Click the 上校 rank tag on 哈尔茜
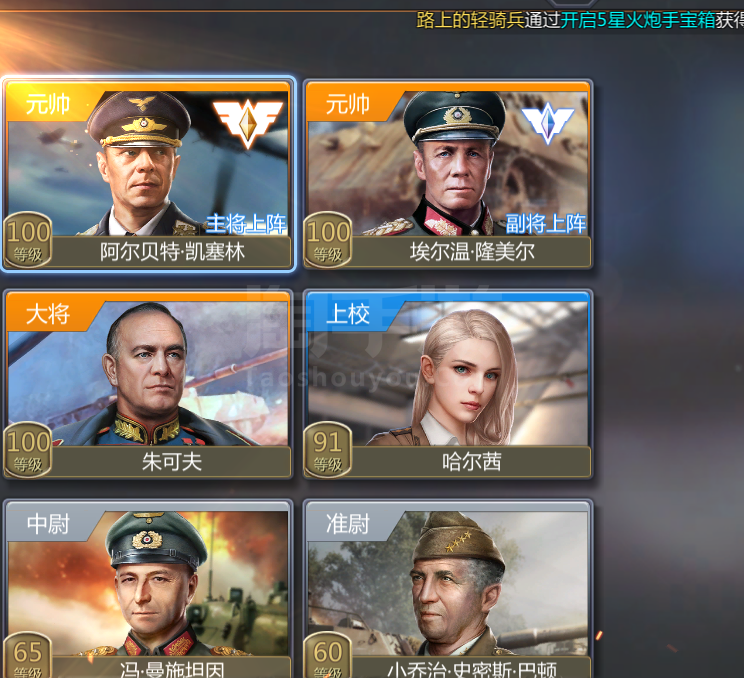This screenshot has width=744, height=678. 348,314
